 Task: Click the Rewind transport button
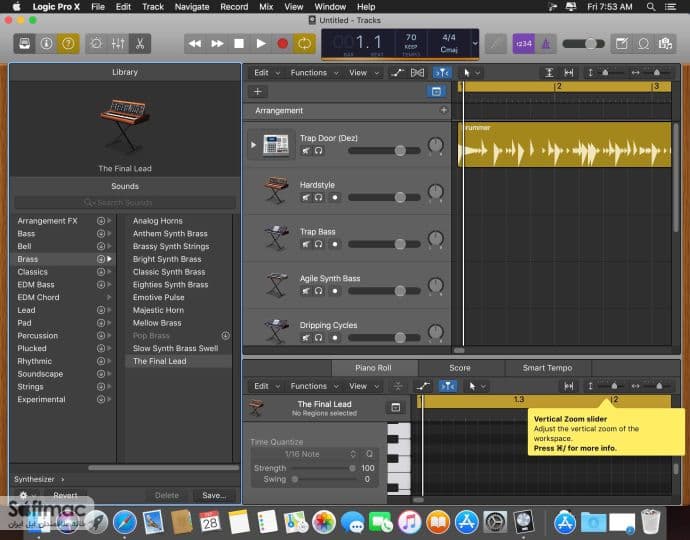pos(195,44)
